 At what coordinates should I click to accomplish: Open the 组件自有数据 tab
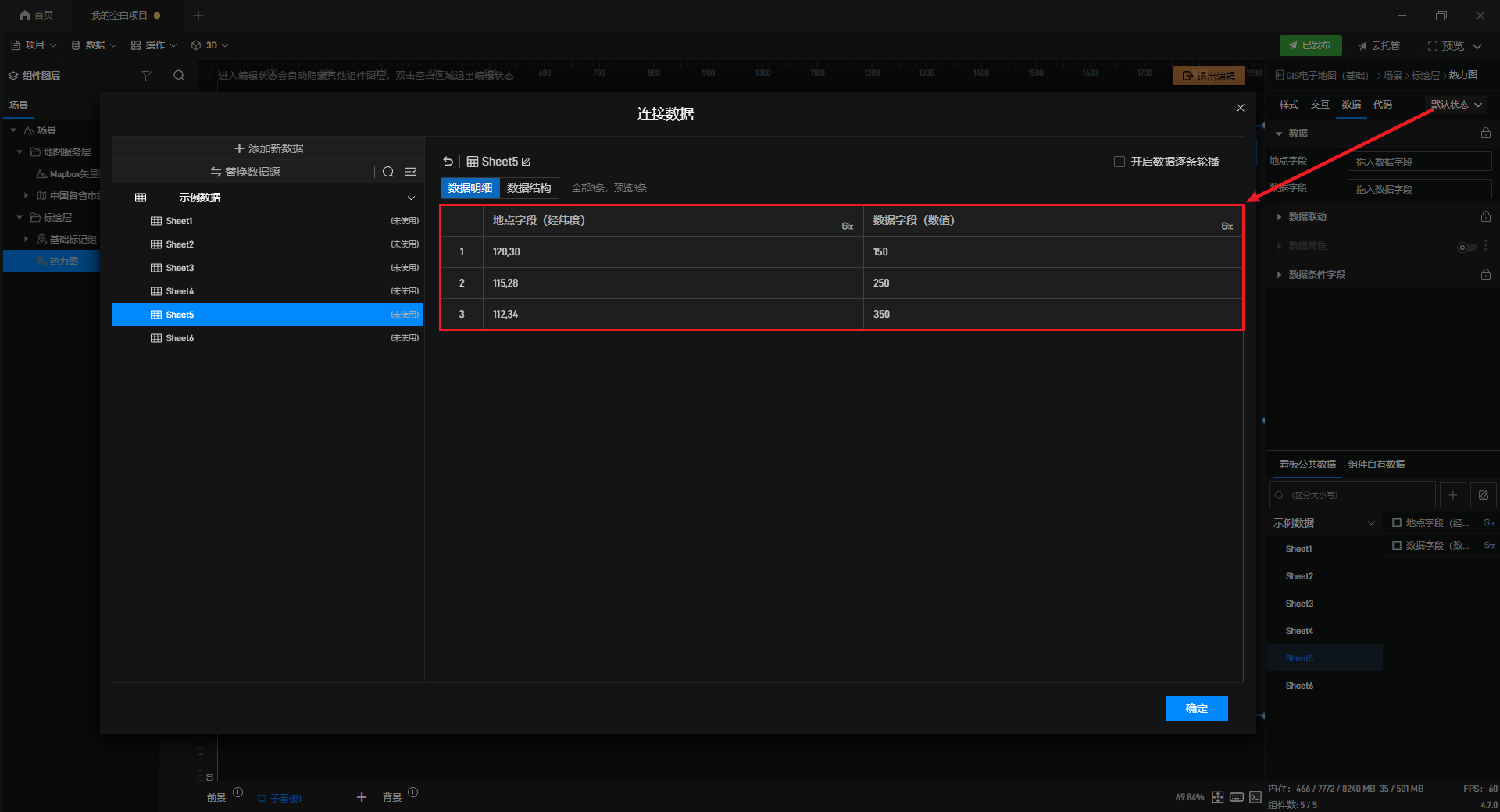[x=1376, y=465]
